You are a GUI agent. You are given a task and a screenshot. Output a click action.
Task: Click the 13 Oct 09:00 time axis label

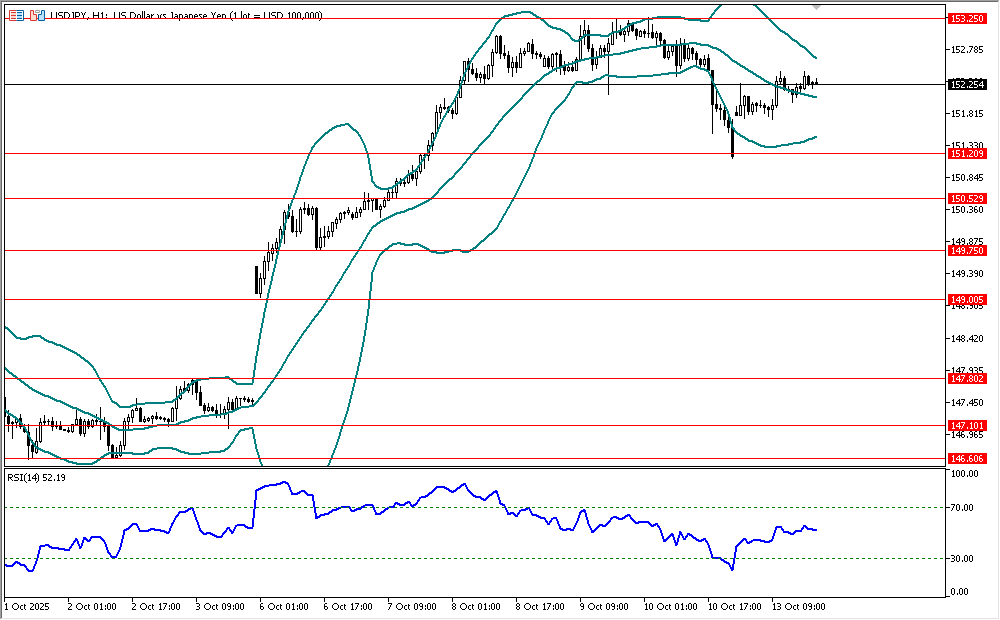(800, 606)
